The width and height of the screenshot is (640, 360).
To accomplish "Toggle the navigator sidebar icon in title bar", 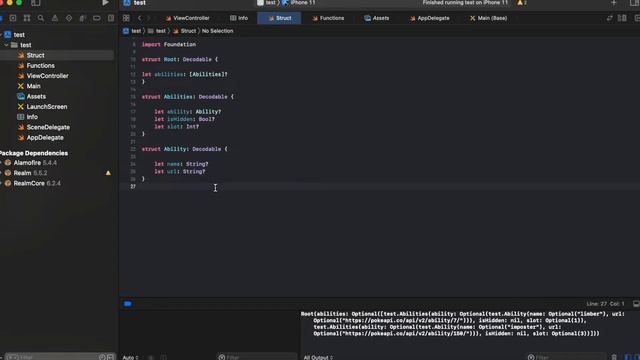I will click(36, 3).
